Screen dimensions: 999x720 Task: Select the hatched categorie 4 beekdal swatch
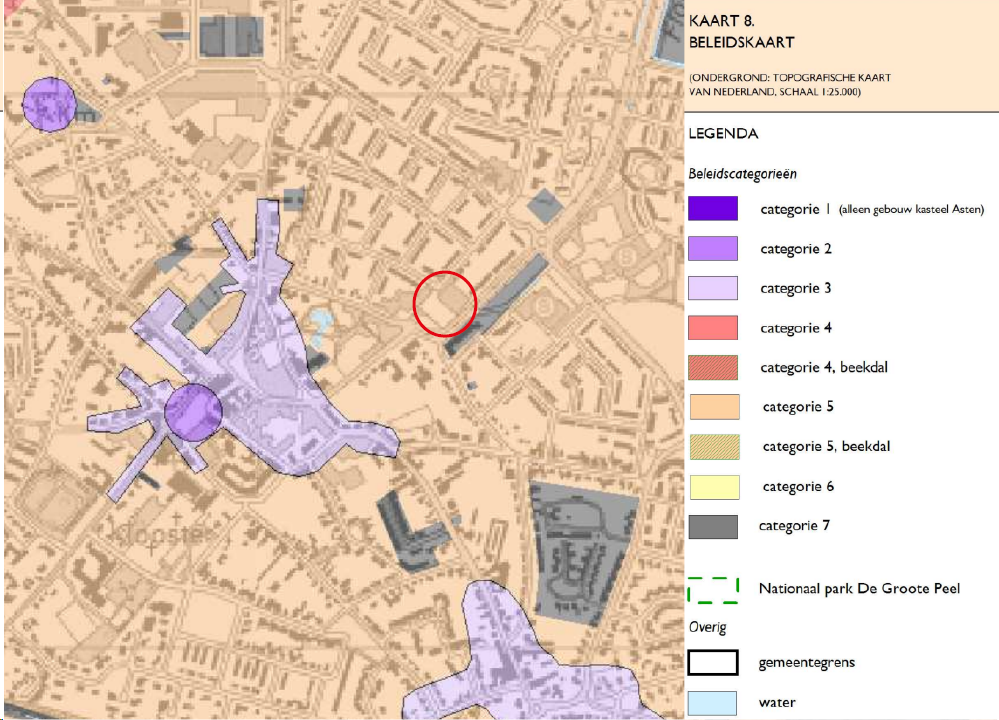712,367
